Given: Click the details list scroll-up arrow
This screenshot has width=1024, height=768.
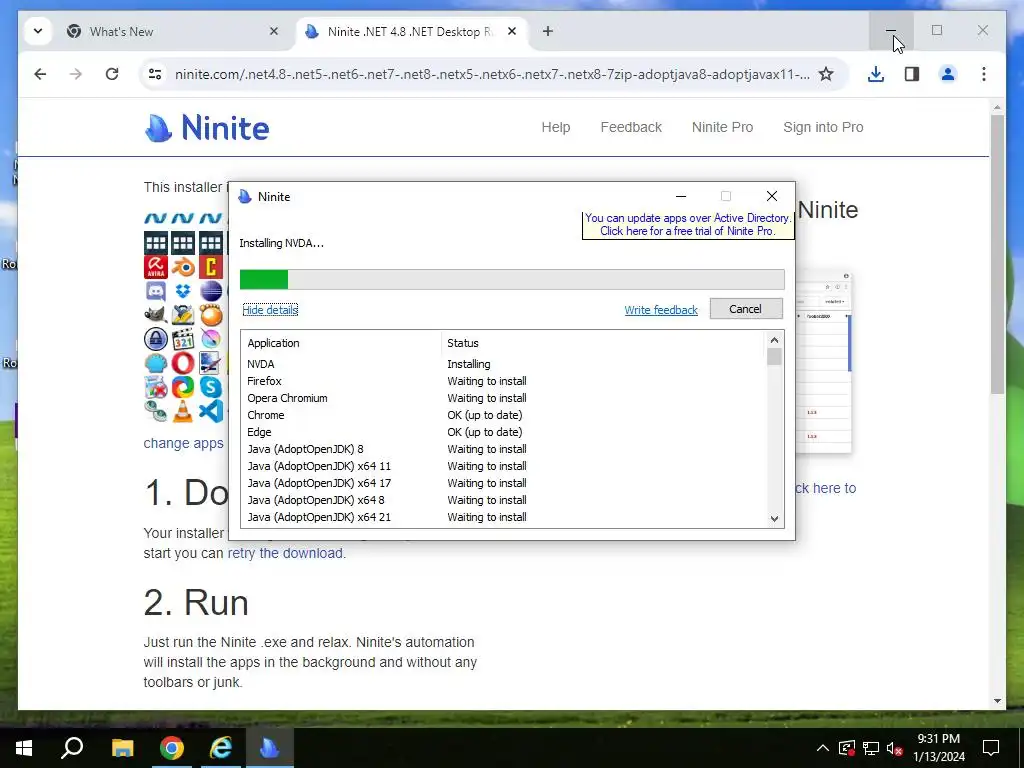Looking at the screenshot, I should (774, 340).
